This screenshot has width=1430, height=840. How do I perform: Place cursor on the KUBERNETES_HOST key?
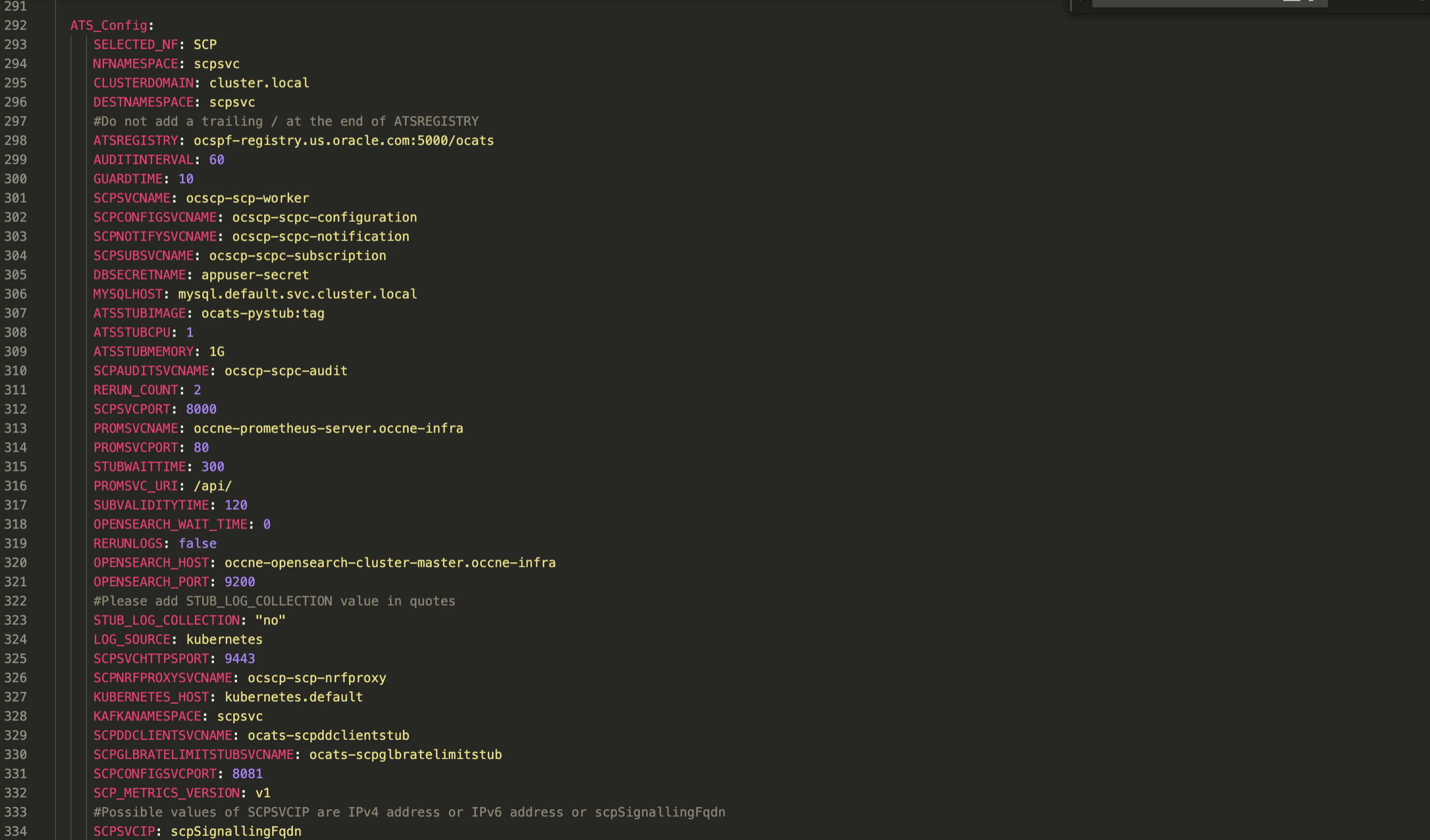click(150, 697)
